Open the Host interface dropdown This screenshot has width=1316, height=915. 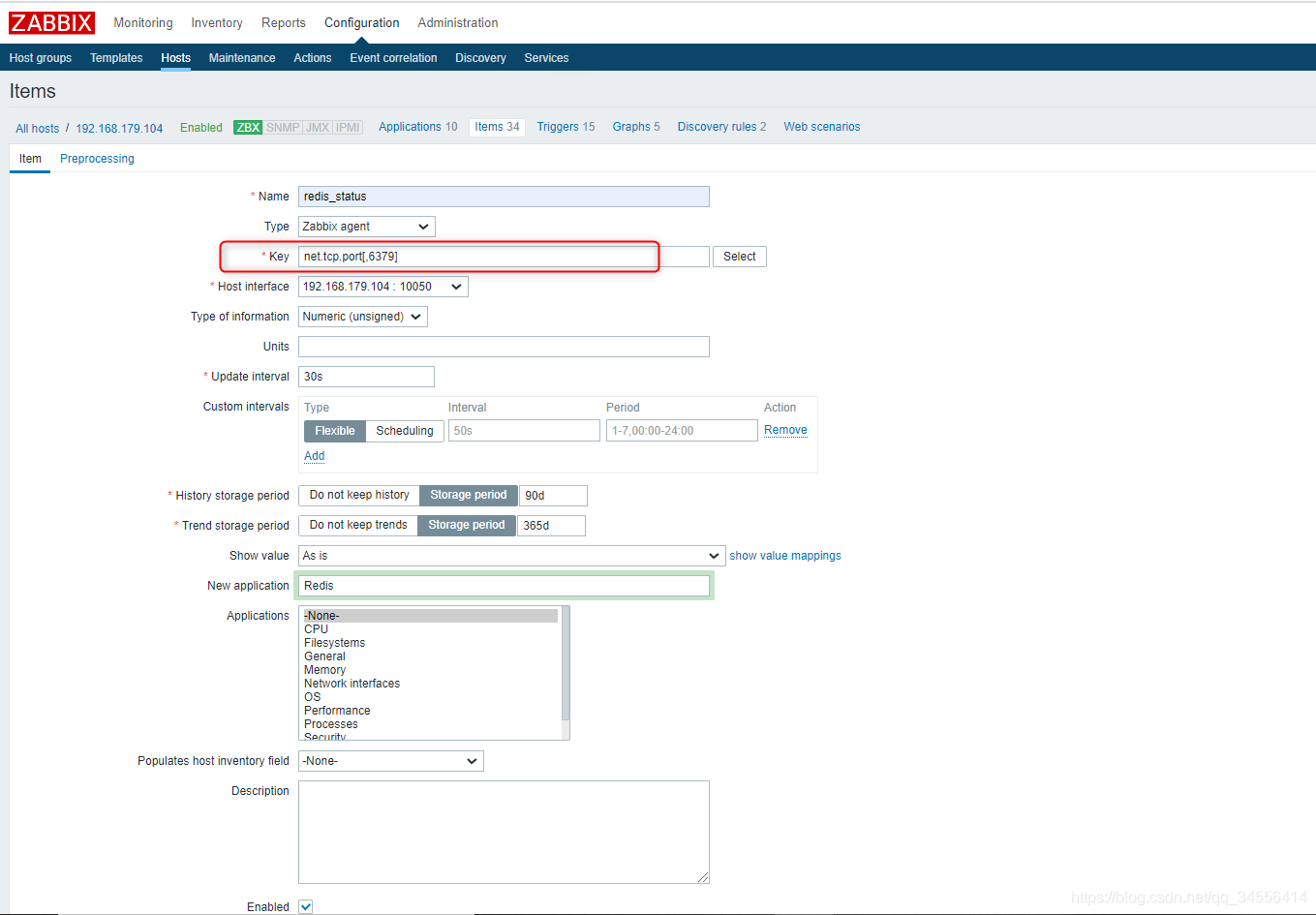[383, 286]
